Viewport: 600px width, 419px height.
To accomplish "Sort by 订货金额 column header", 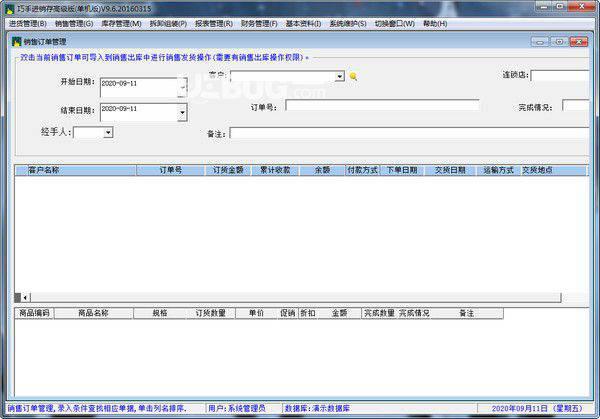I will 228,170.
